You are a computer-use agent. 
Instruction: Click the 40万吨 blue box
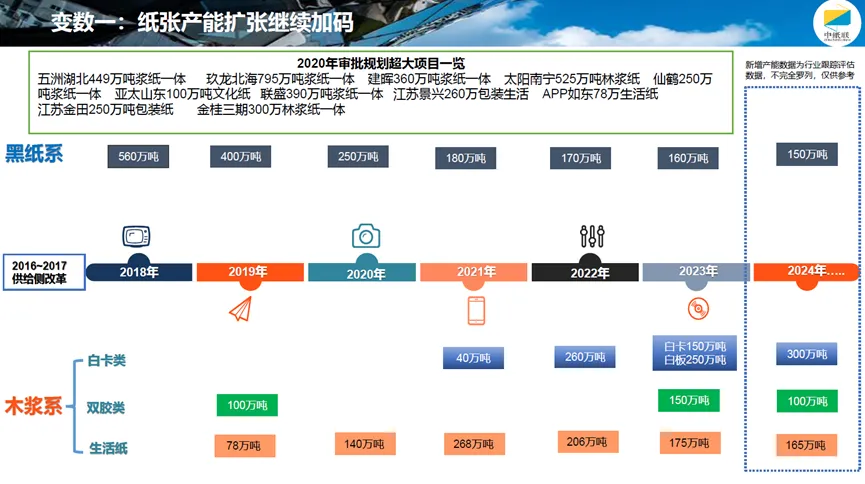click(x=473, y=358)
